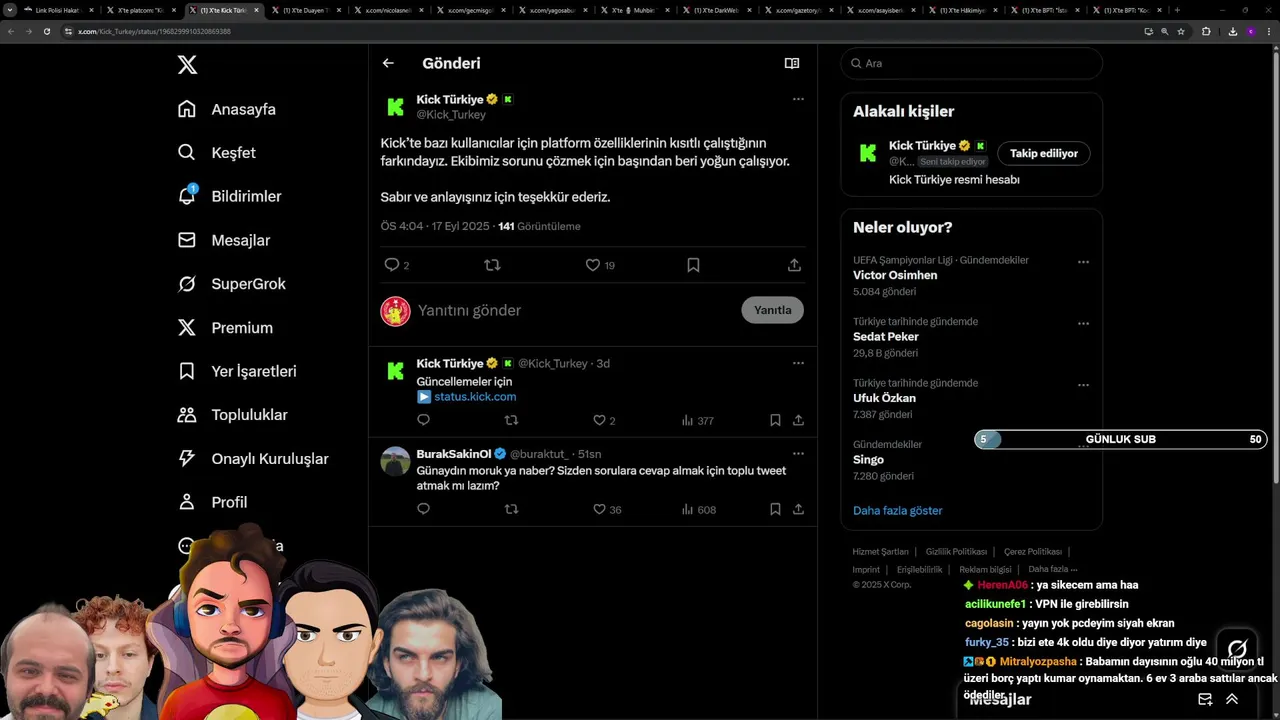Screen dimensions: 1280x720
Task: Open SuperGrok in the sidebar
Action: [232, 284]
